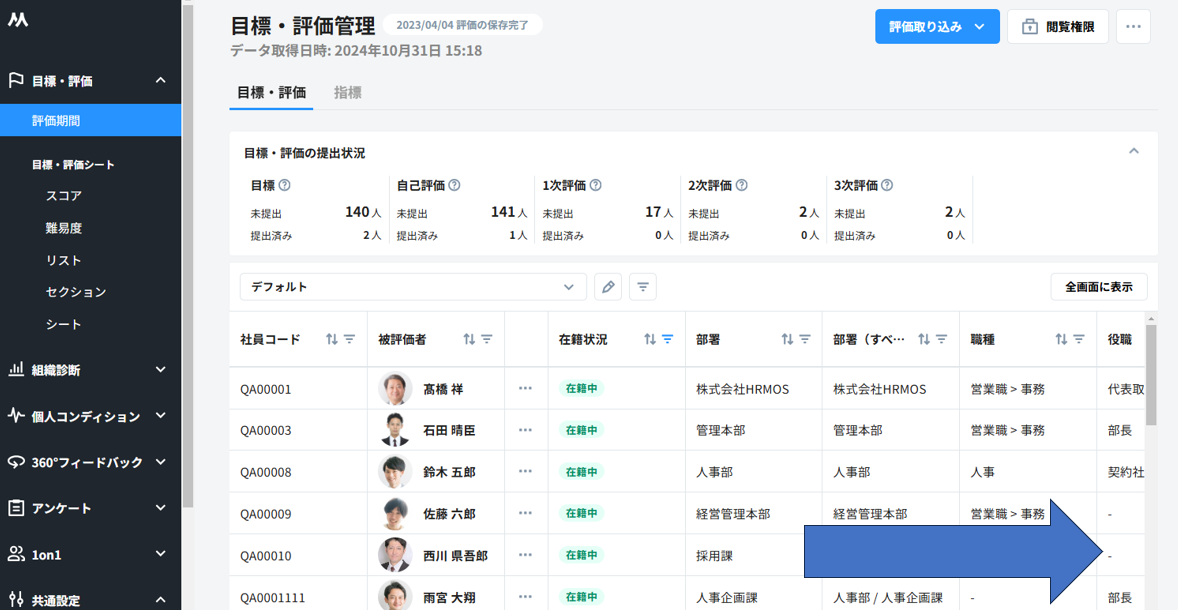The width and height of the screenshot is (1178, 610).
Task: Click the filter icon next to the edit pencil
Action: 643,287
